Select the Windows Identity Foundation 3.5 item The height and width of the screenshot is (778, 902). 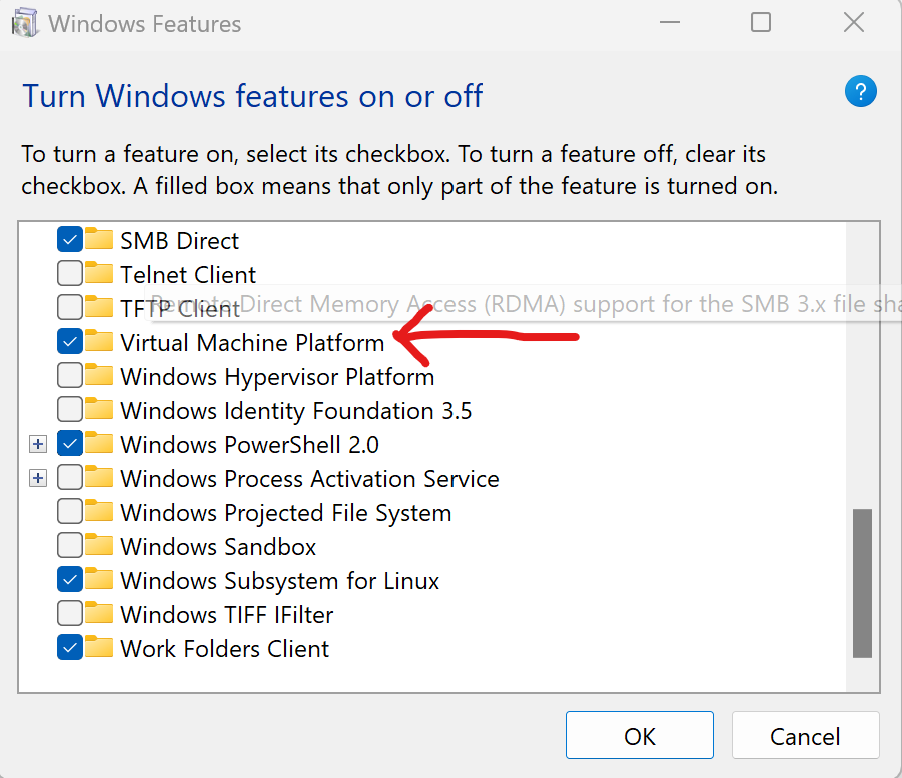(296, 410)
